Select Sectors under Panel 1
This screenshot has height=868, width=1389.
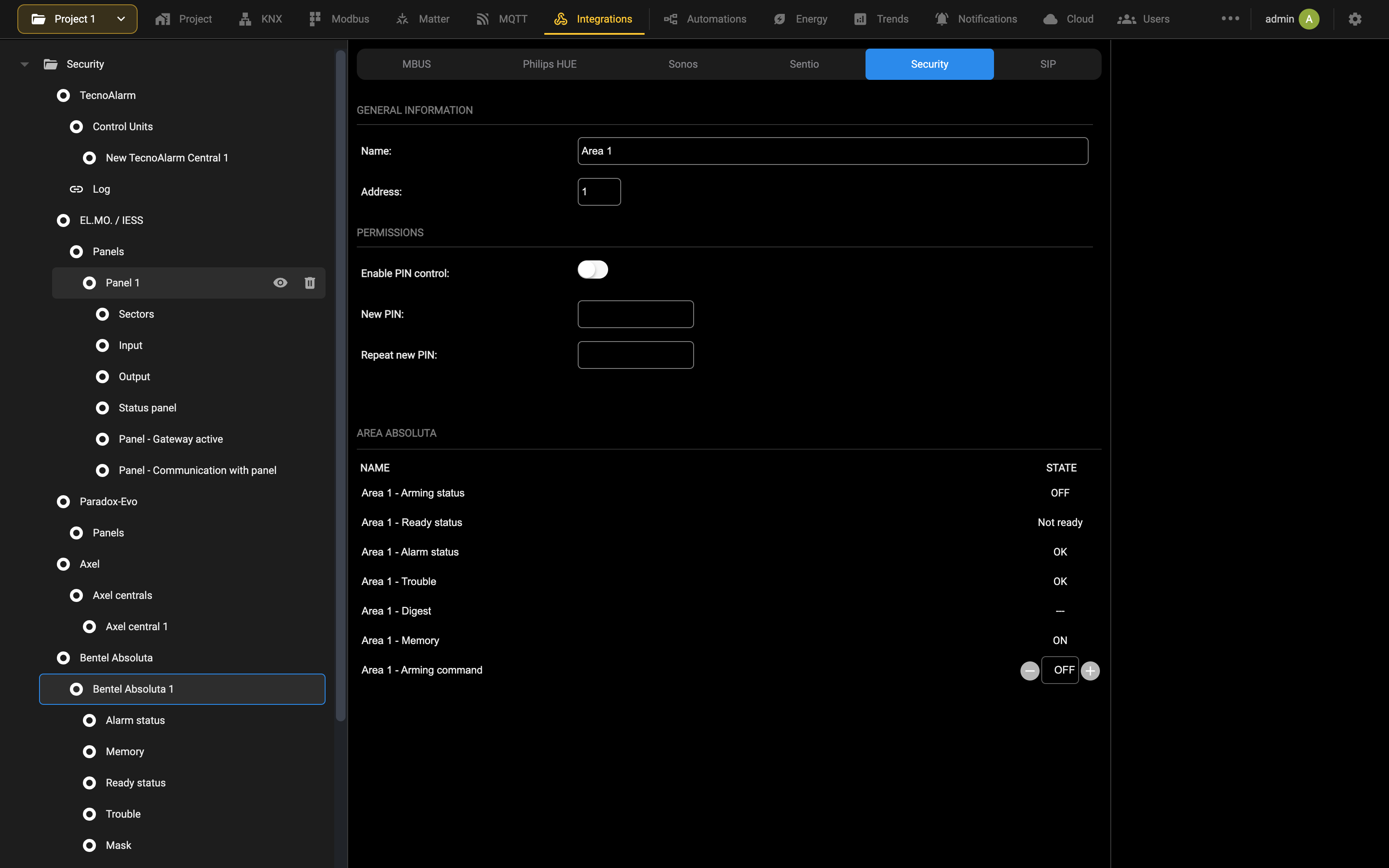[136, 314]
